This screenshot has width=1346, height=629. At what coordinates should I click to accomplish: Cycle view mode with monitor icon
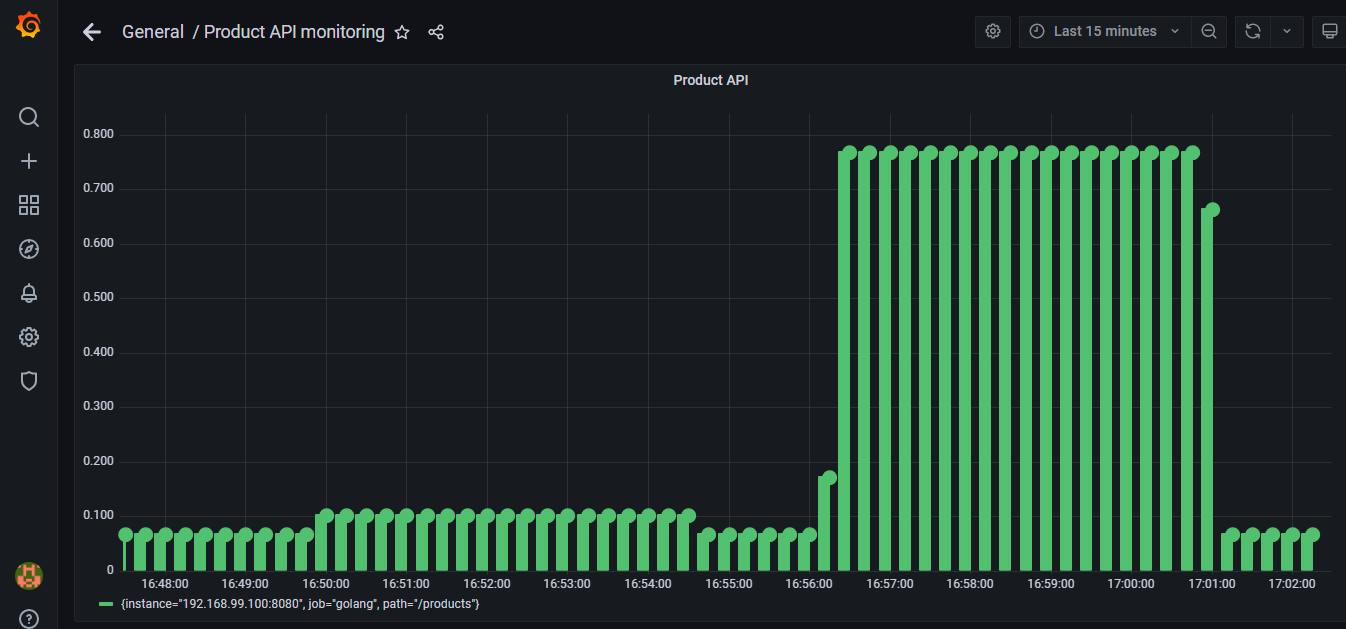click(x=1329, y=31)
